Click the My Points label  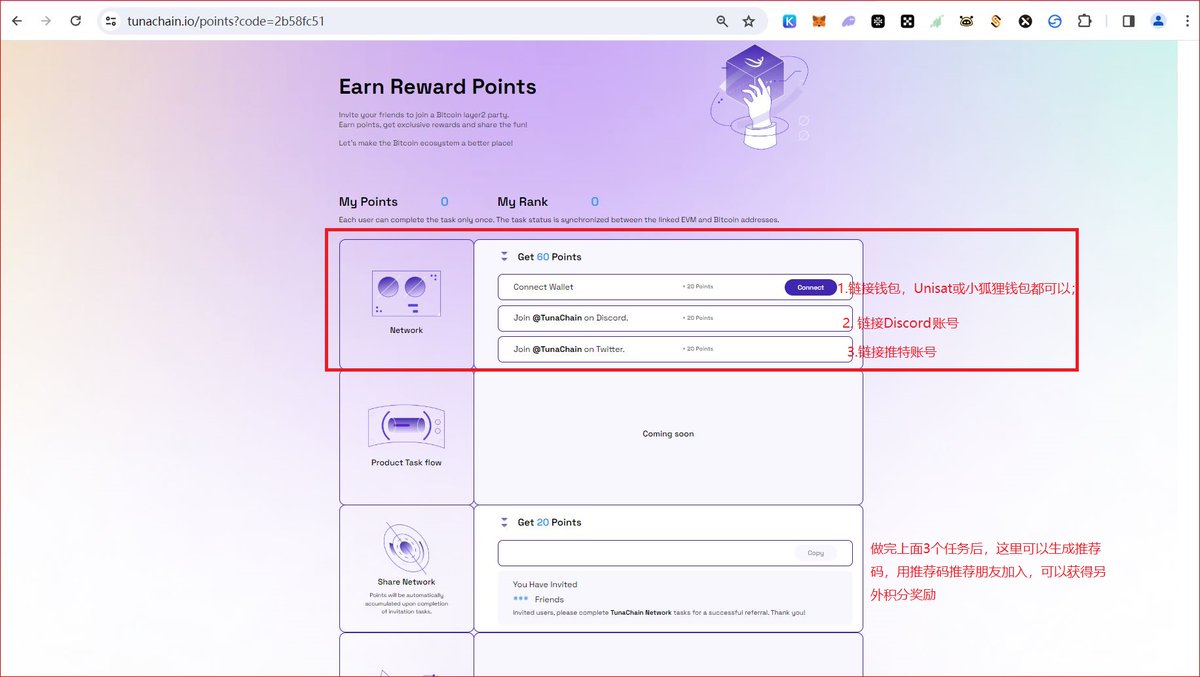click(x=368, y=202)
